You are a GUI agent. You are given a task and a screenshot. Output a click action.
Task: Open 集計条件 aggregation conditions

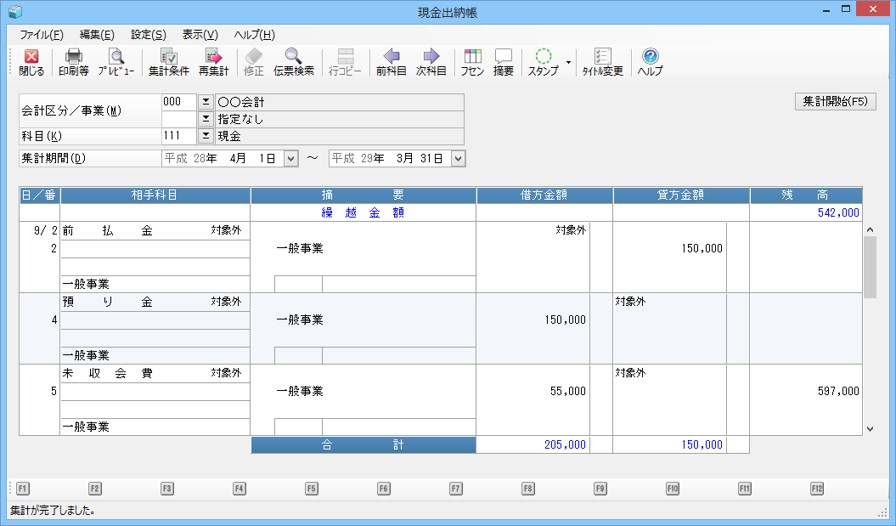[x=169, y=62]
